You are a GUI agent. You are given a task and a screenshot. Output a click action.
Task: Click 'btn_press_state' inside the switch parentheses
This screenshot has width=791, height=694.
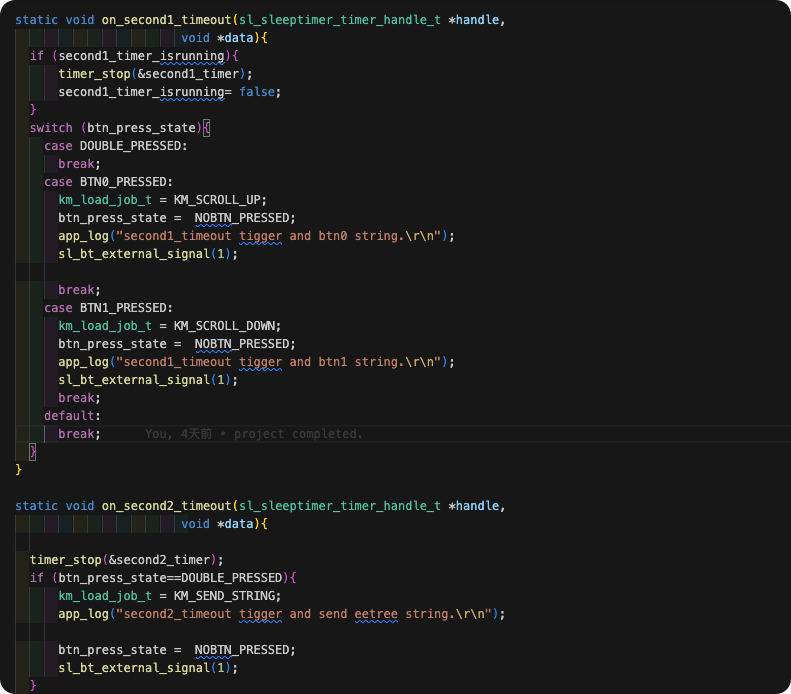click(141, 128)
